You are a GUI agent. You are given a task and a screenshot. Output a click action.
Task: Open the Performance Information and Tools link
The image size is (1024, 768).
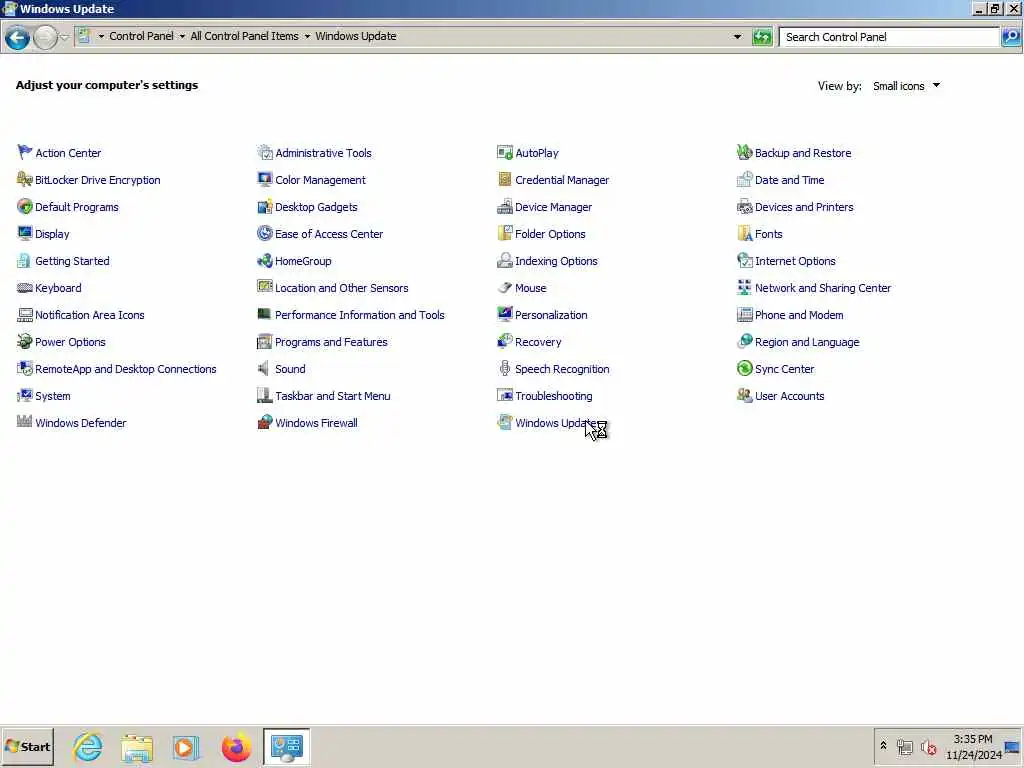point(360,315)
